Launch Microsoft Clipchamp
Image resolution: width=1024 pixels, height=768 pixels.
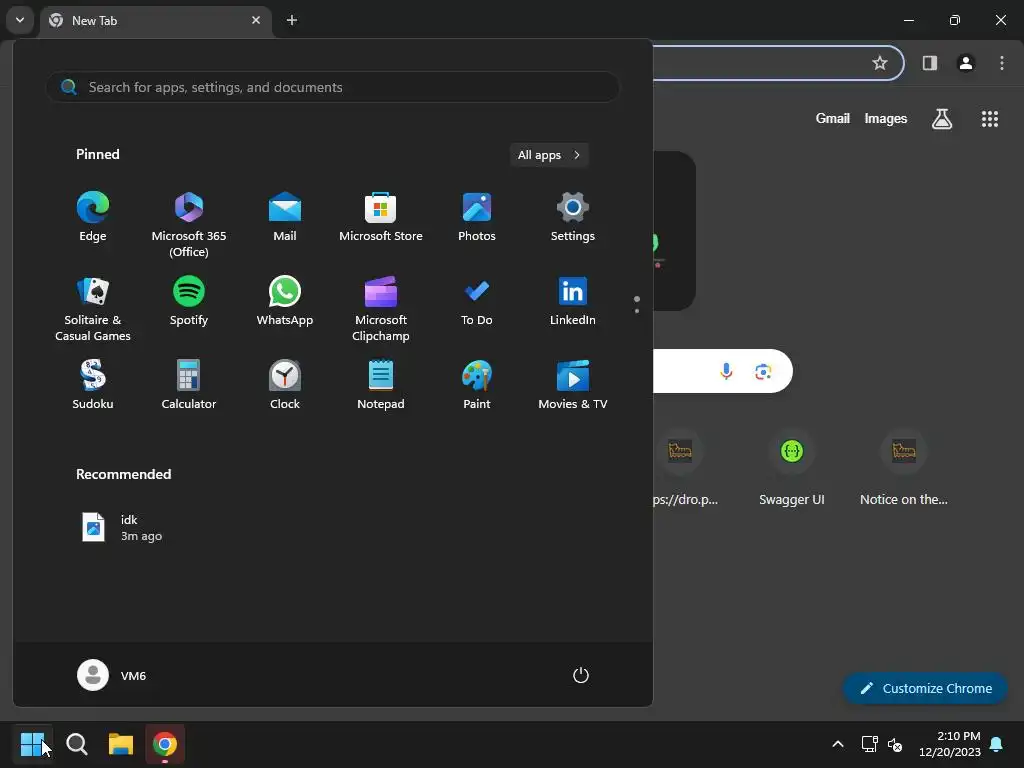point(381,309)
